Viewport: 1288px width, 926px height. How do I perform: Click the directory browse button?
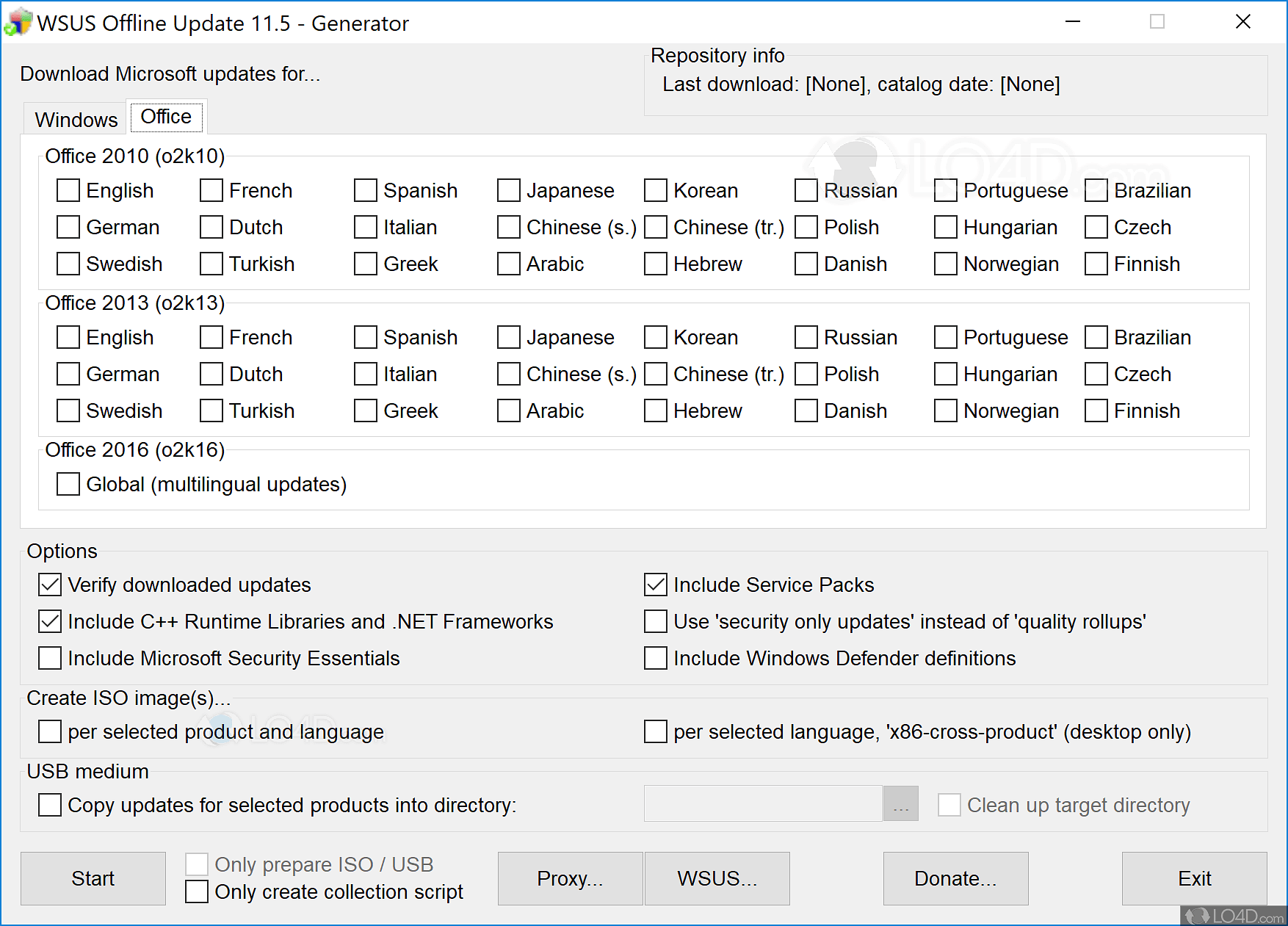pyautogui.click(x=900, y=803)
